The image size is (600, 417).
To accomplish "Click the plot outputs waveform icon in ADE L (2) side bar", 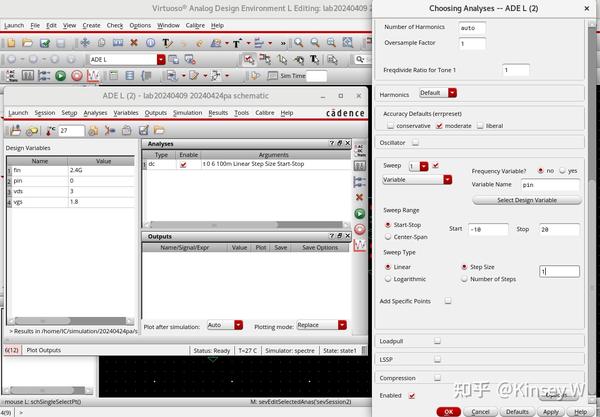I will pos(359,245).
